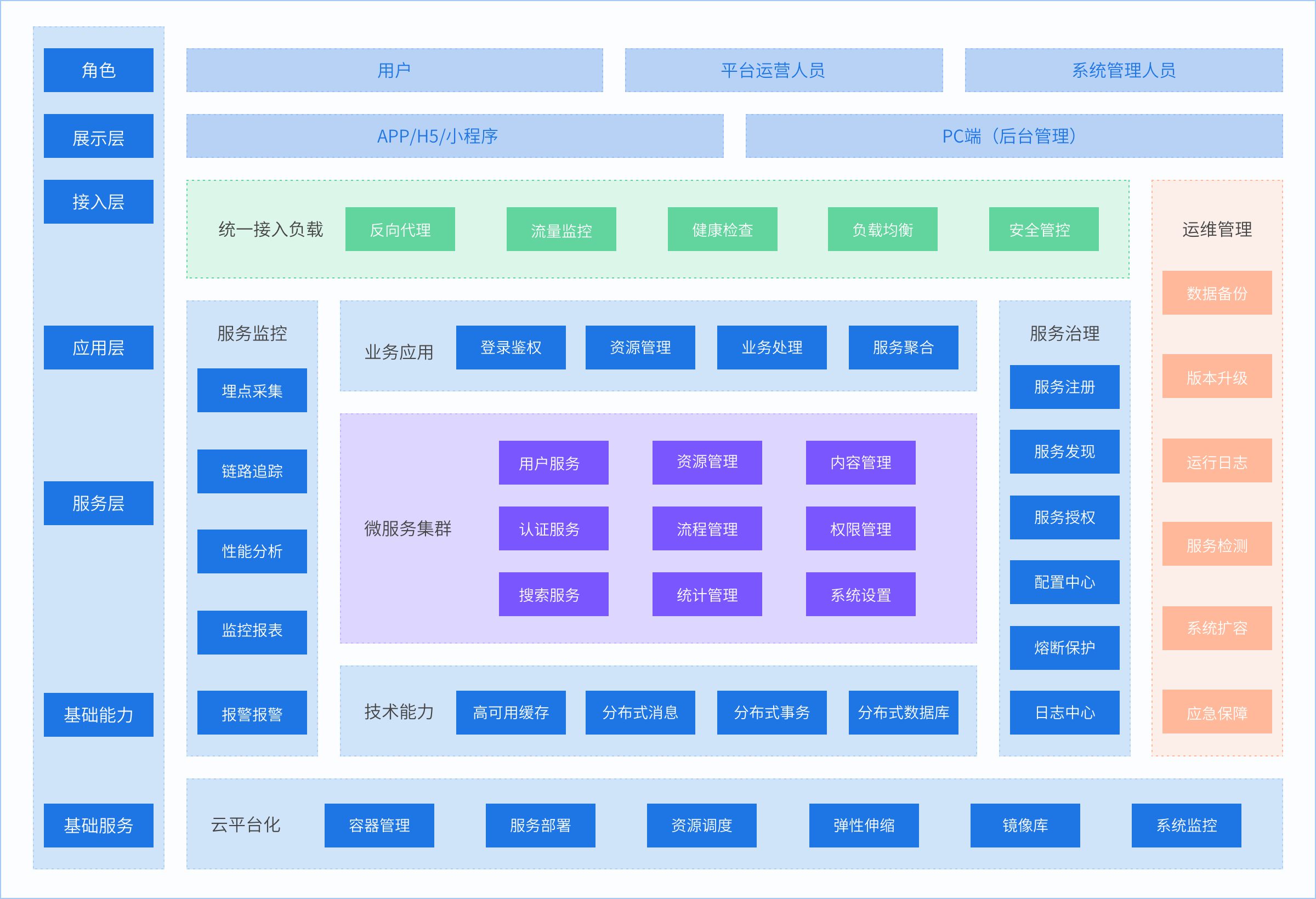Open the APP/H5/小程序 presentation block
The width and height of the screenshot is (1316, 899).
click(455, 136)
